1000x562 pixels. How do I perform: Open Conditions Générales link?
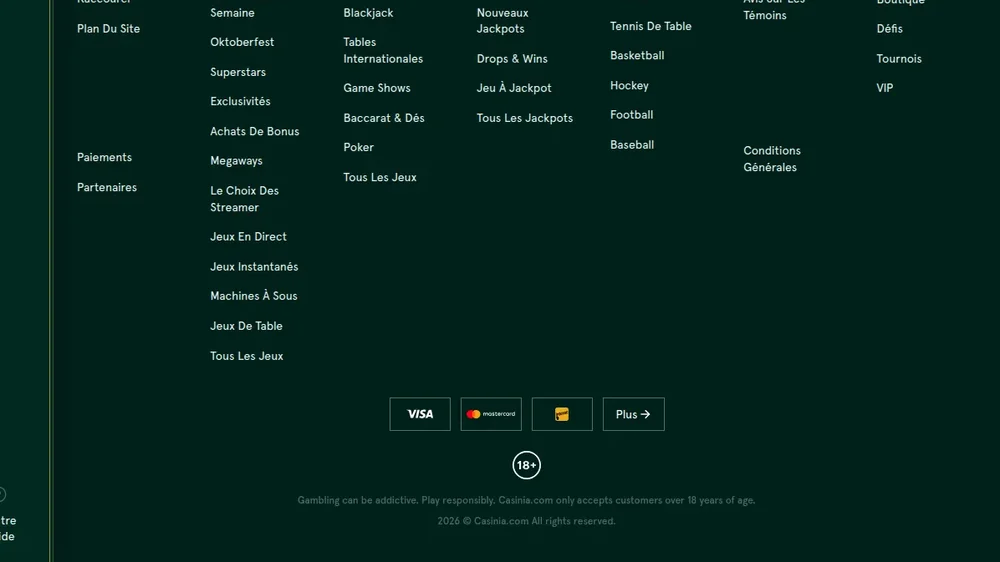[x=772, y=159]
